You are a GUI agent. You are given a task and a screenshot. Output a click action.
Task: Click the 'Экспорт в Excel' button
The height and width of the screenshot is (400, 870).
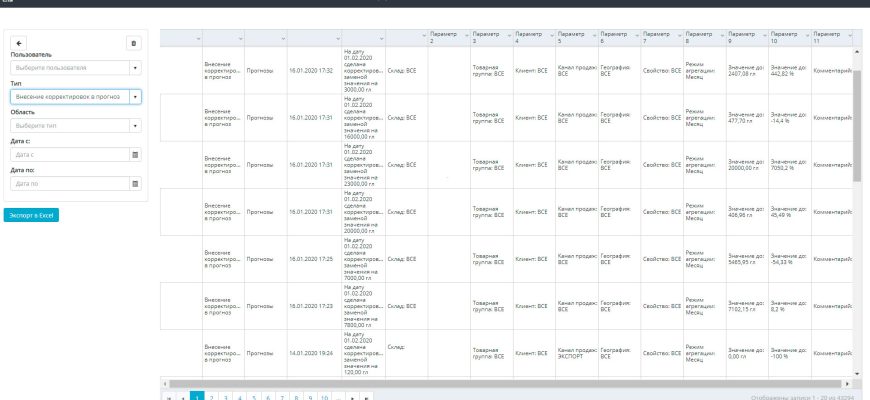point(32,215)
